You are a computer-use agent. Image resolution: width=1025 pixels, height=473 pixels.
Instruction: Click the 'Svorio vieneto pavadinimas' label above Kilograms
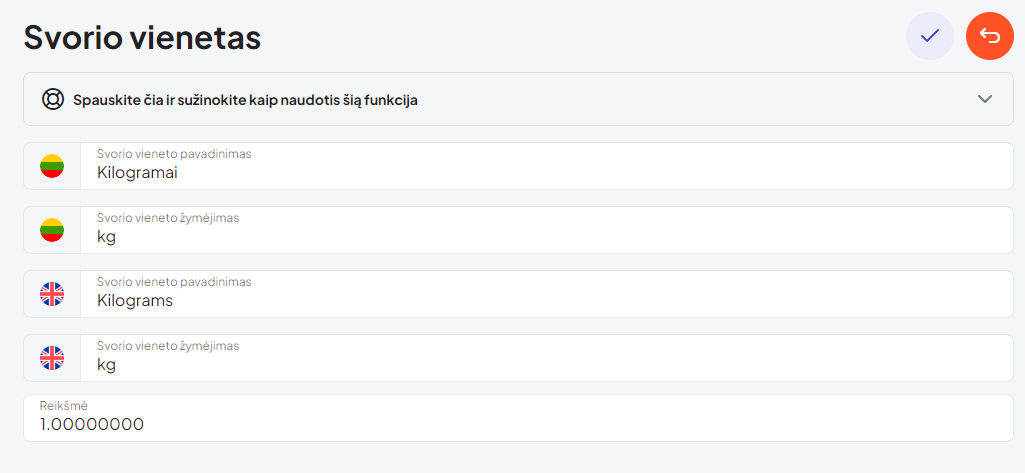point(174,282)
